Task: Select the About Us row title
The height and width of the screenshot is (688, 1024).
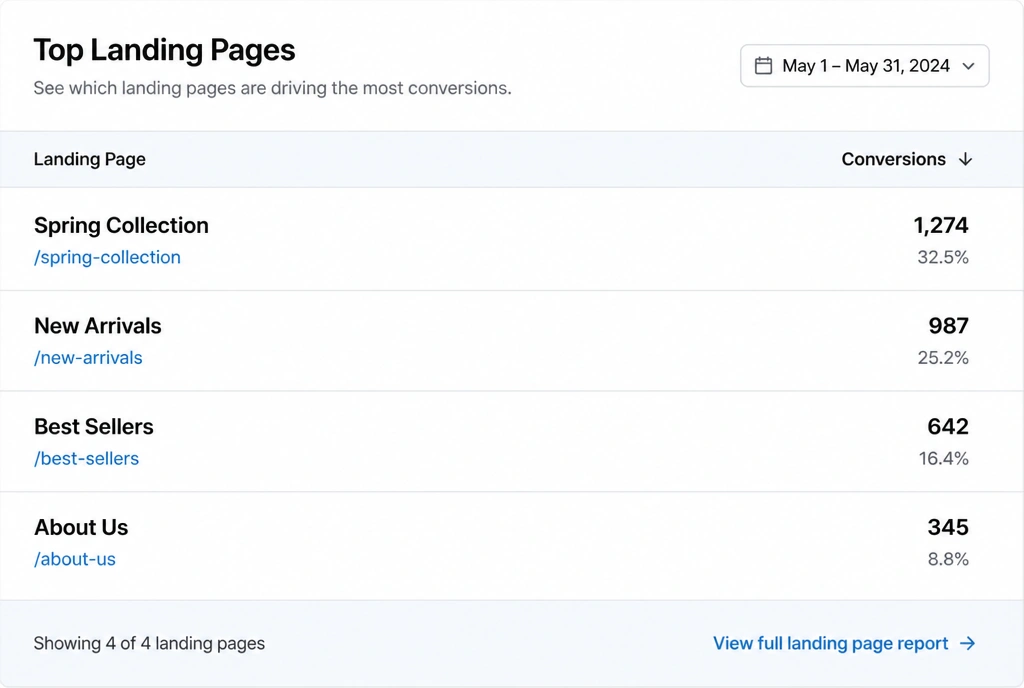Action: pos(81,527)
